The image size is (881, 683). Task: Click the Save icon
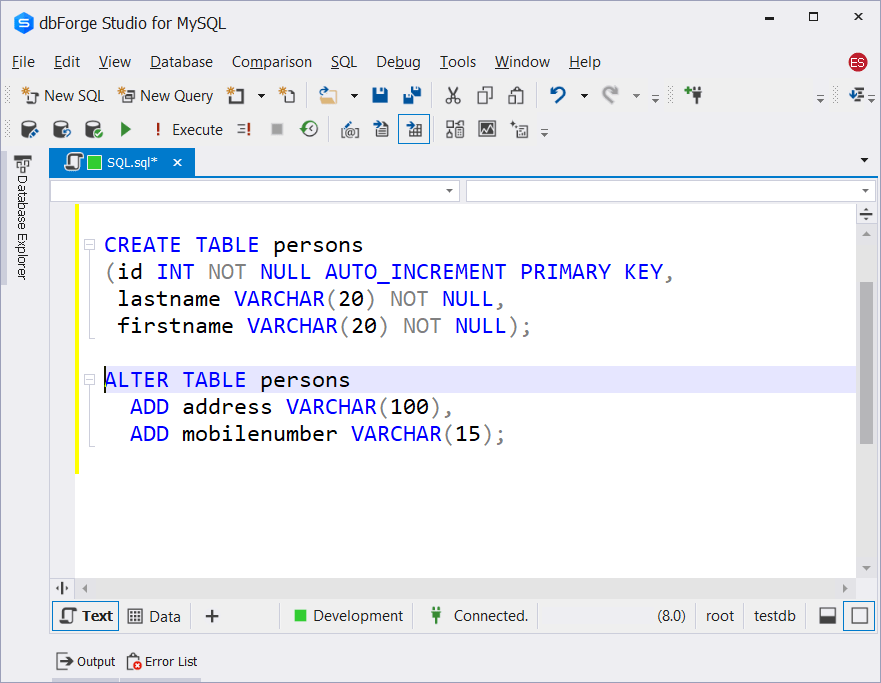[380, 96]
